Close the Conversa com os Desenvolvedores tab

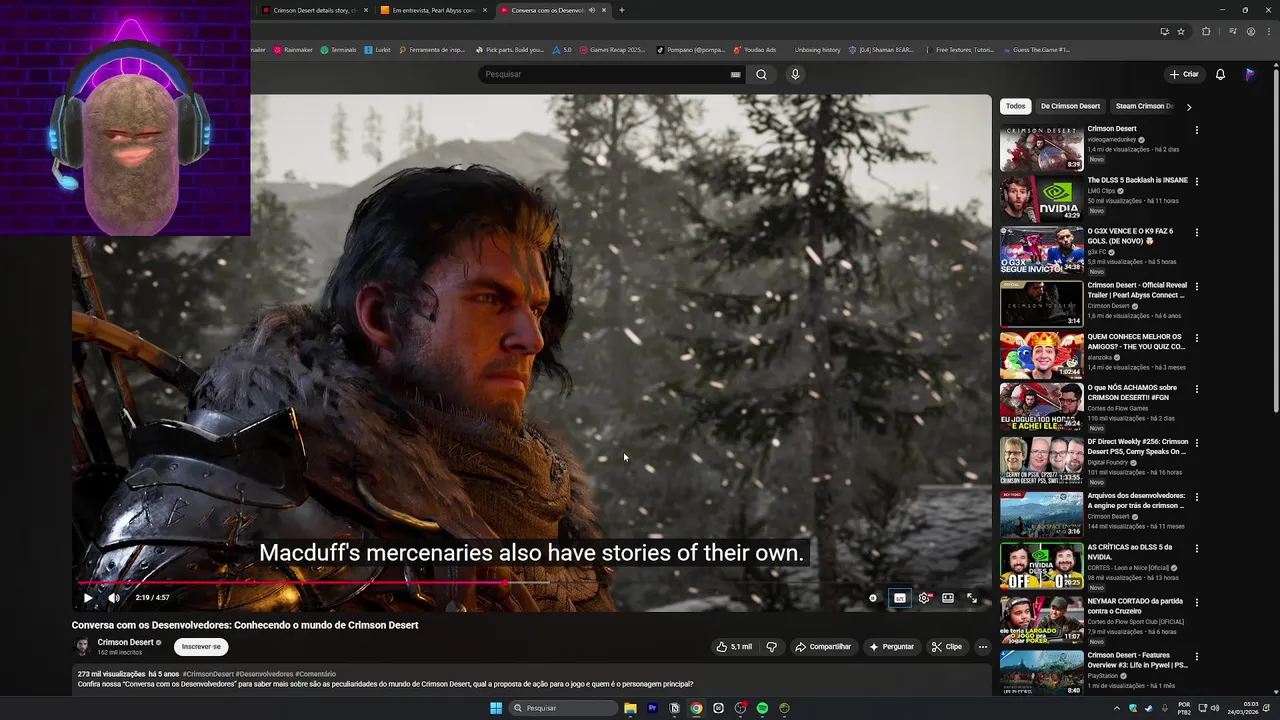coord(604,10)
